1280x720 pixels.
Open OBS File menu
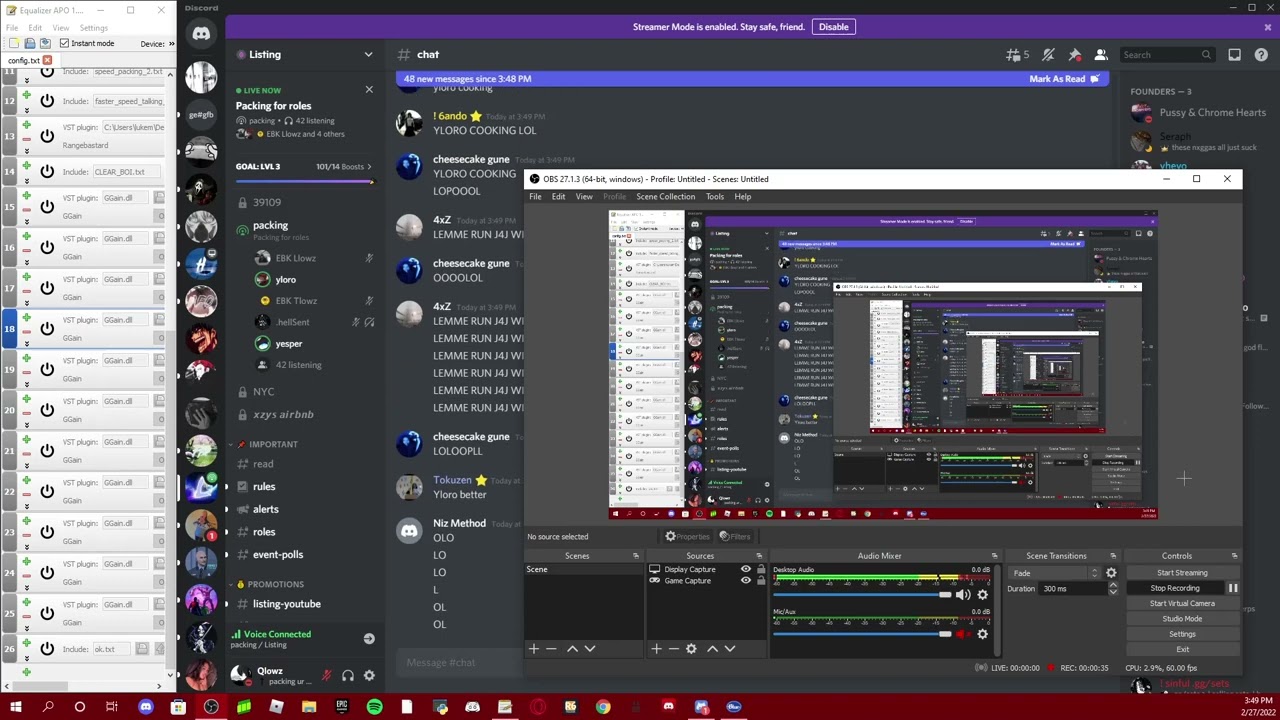[535, 196]
